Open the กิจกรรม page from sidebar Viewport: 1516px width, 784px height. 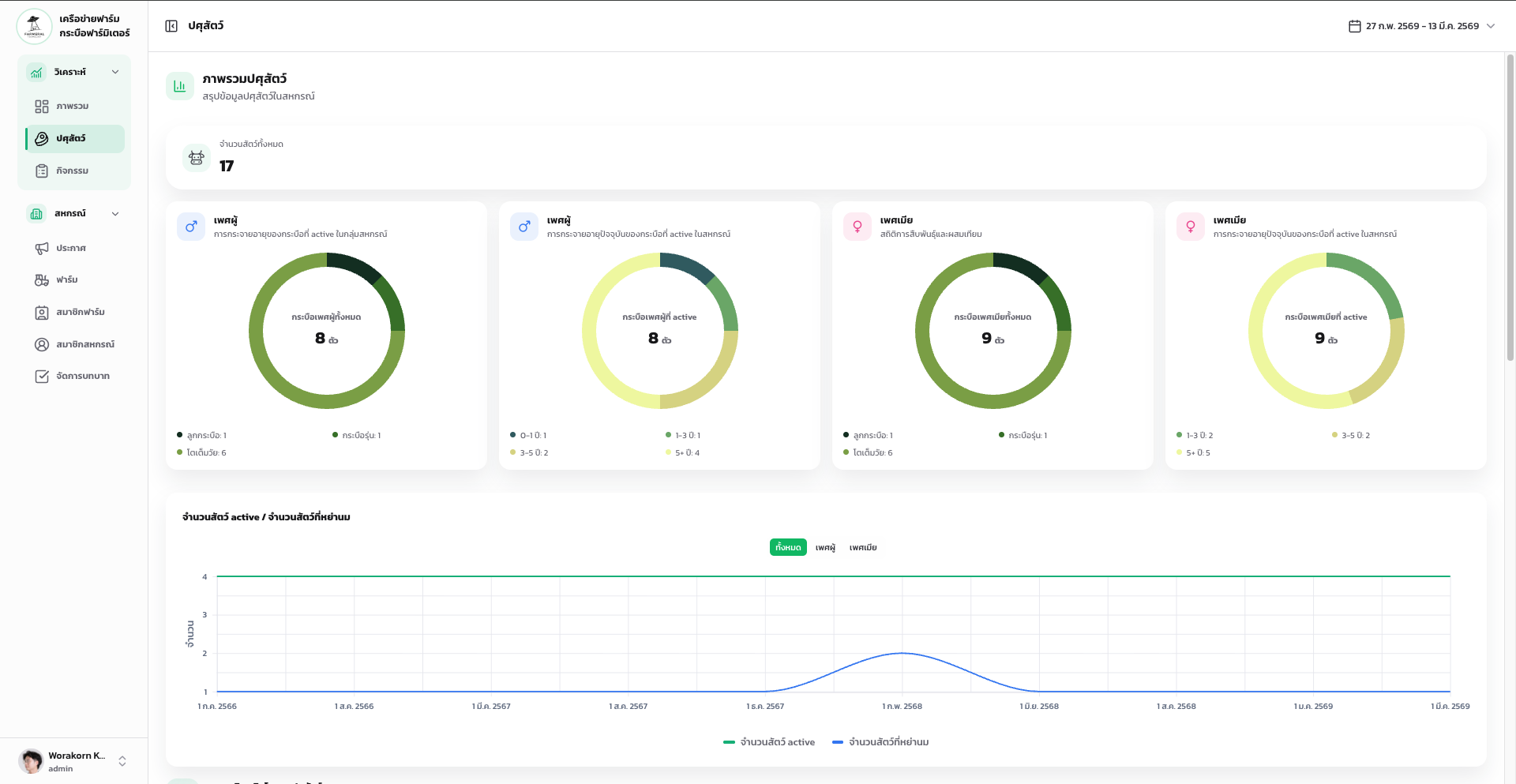click(72, 171)
